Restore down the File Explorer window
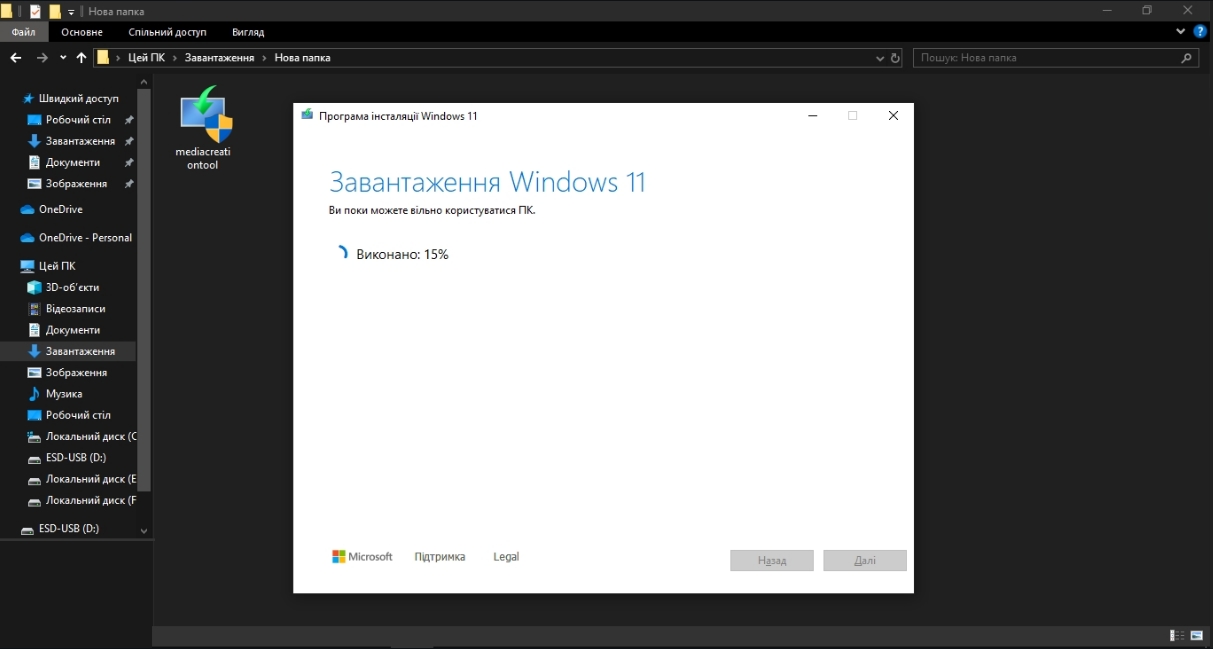This screenshot has width=1213, height=649. coord(1147,11)
